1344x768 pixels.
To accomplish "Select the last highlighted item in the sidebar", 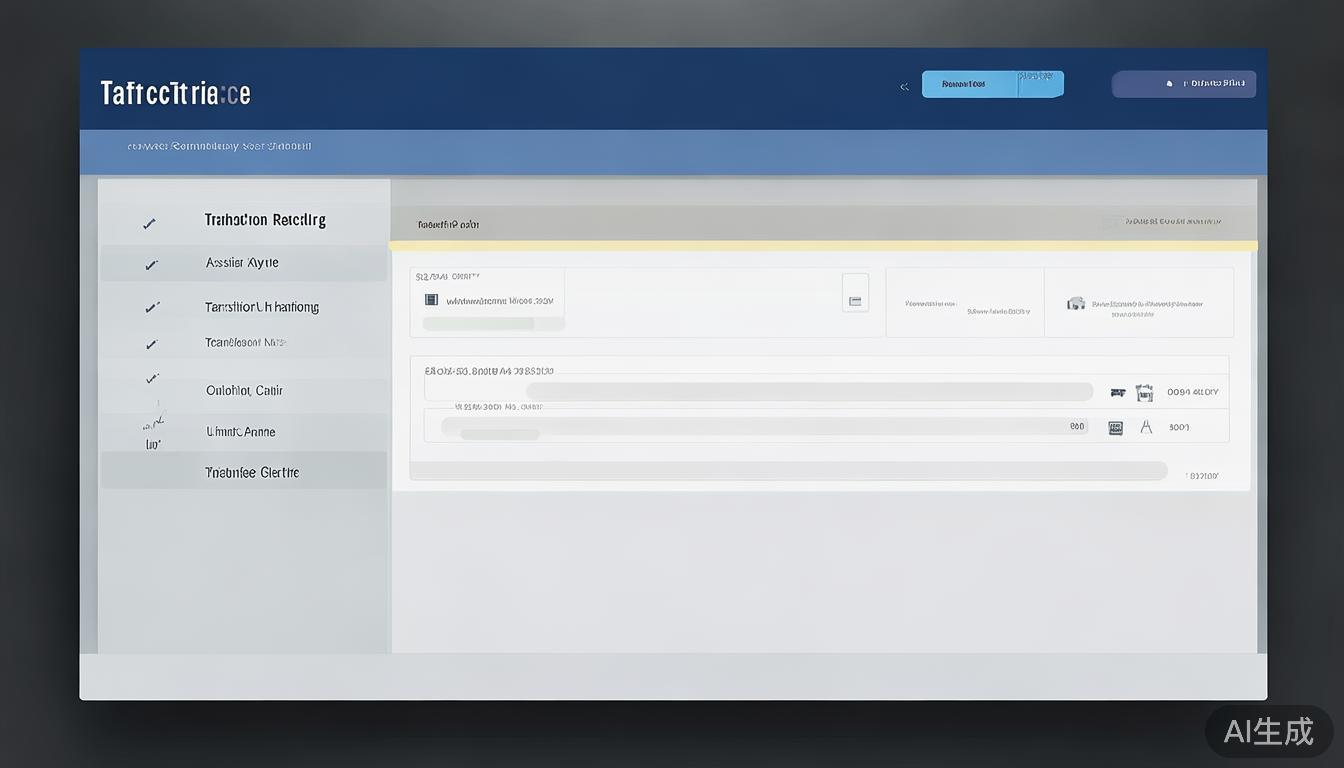I will 252,472.
